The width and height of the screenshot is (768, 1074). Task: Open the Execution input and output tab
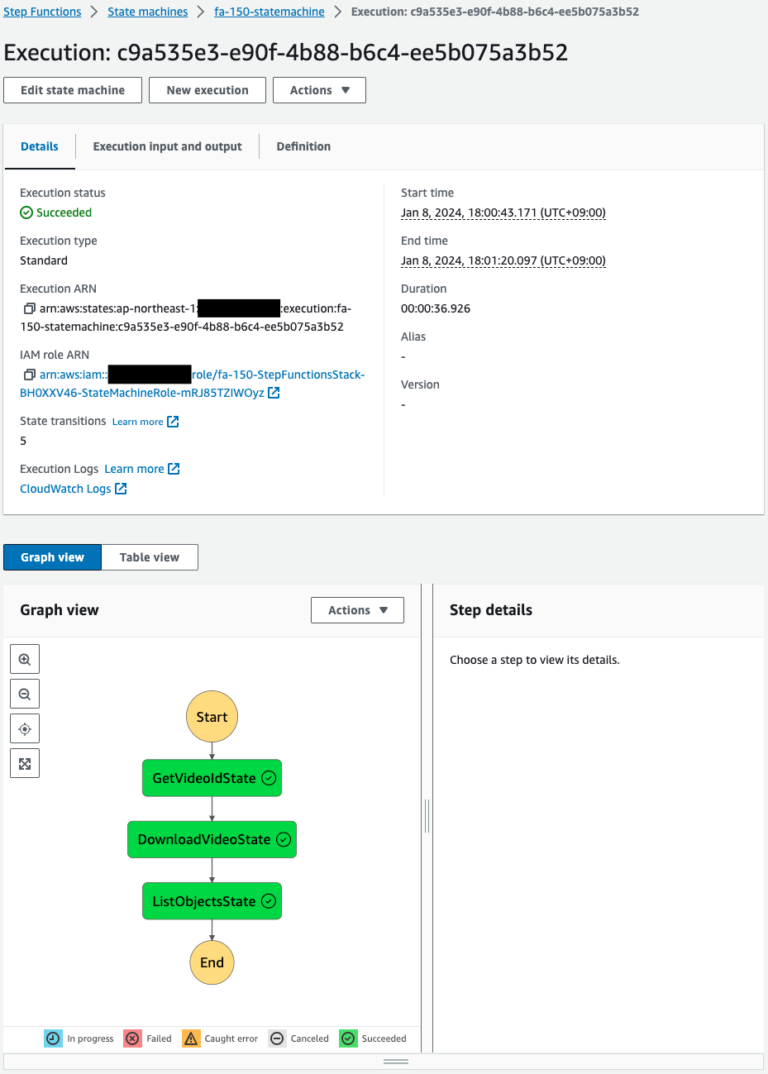(x=167, y=146)
